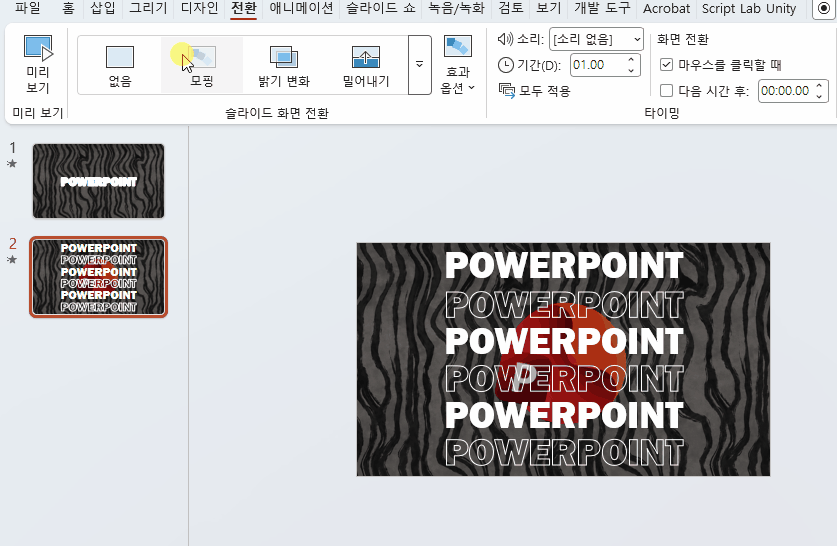Open the Script Lab Unity tab

[749, 8]
